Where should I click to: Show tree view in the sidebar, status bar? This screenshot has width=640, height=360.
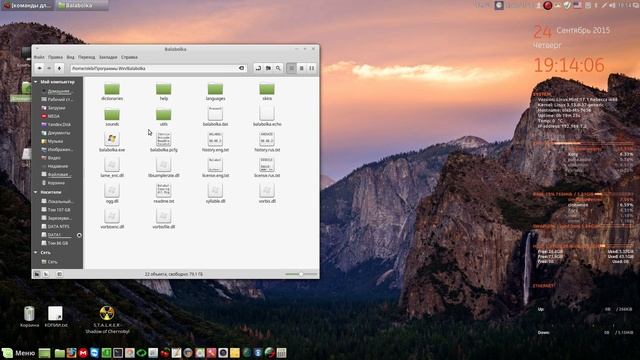[46, 274]
